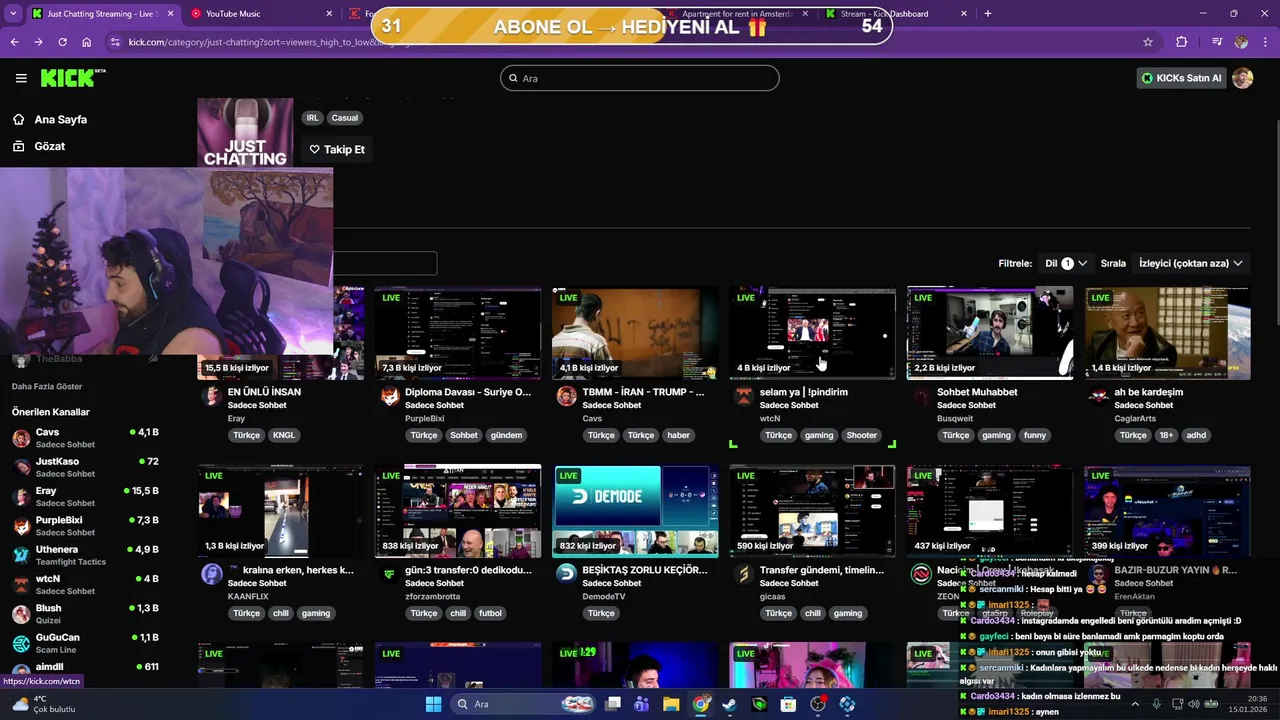The height and width of the screenshot is (720, 1280).
Task: Go to Ana Sayfa in the sidebar
Action: (x=60, y=119)
